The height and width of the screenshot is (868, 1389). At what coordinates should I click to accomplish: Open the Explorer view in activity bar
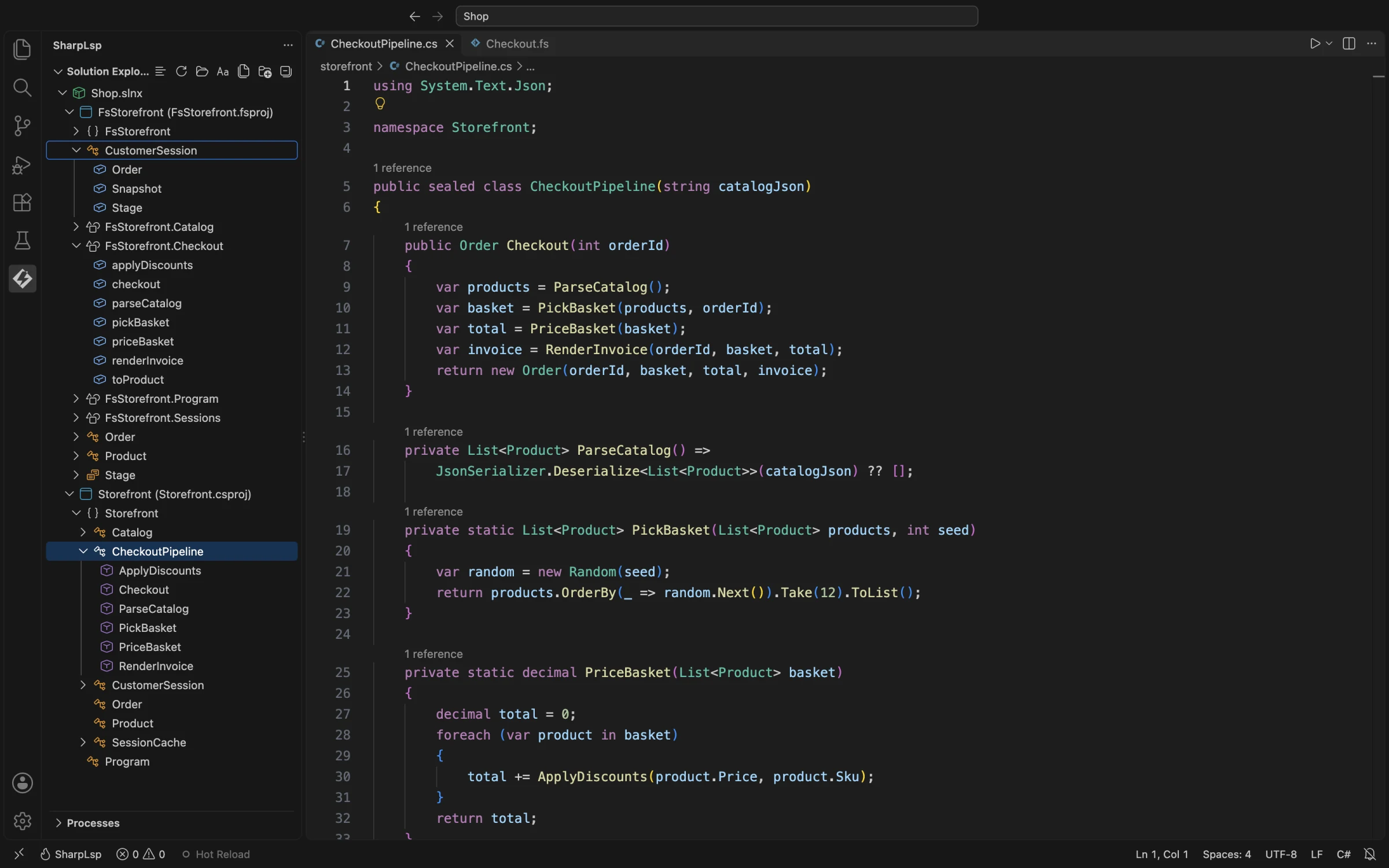point(22,49)
